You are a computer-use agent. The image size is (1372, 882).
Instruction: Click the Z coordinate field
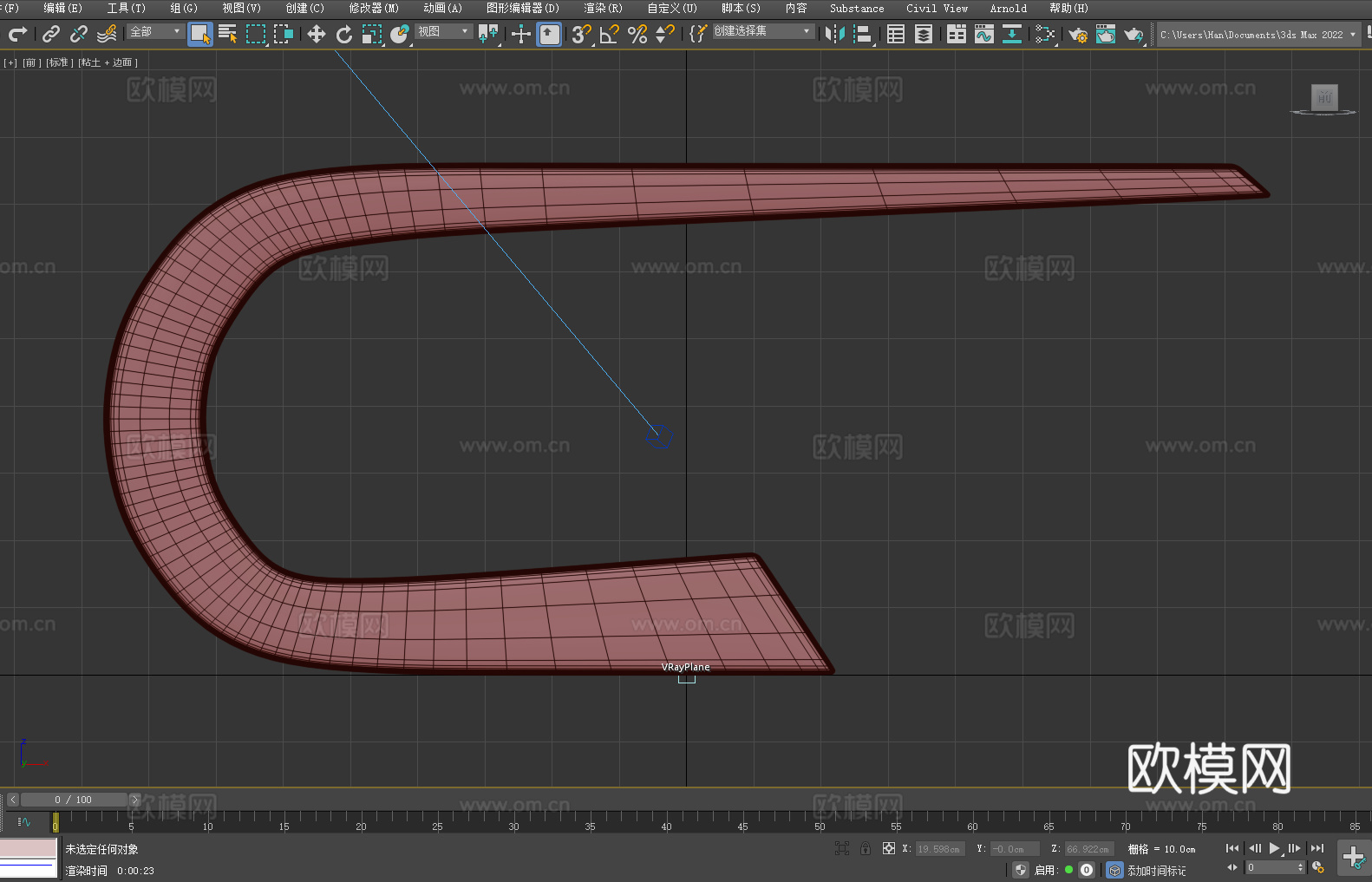click(1088, 849)
